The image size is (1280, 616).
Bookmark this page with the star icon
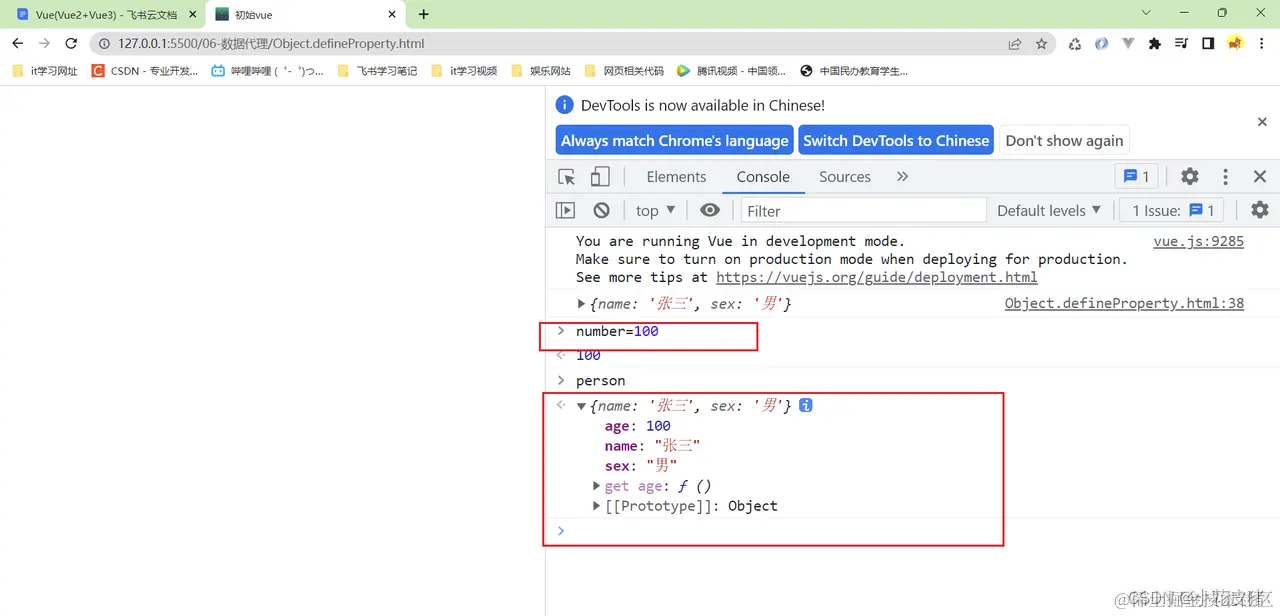coord(1042,44)
